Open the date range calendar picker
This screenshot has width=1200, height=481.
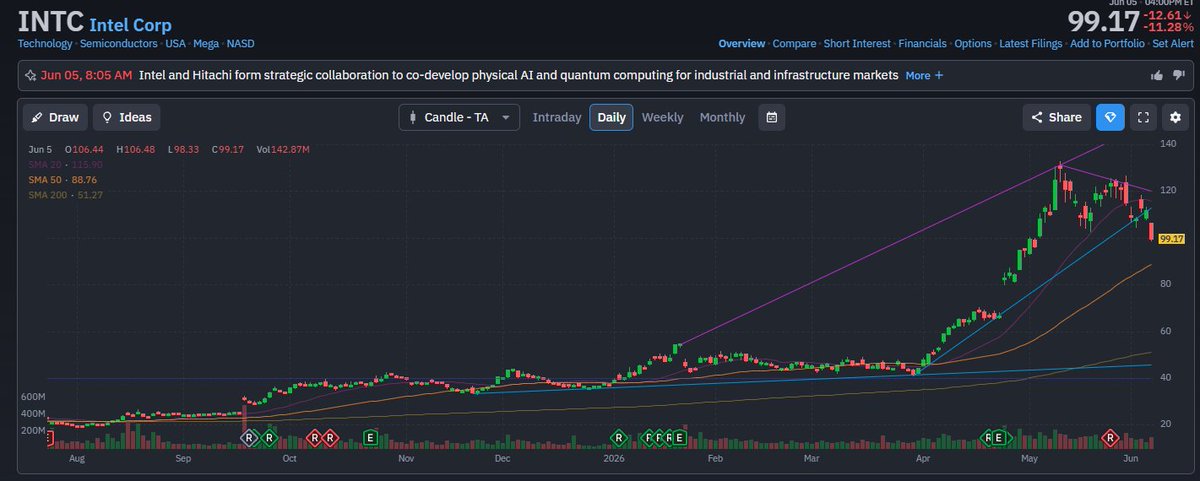pos(771,117)
